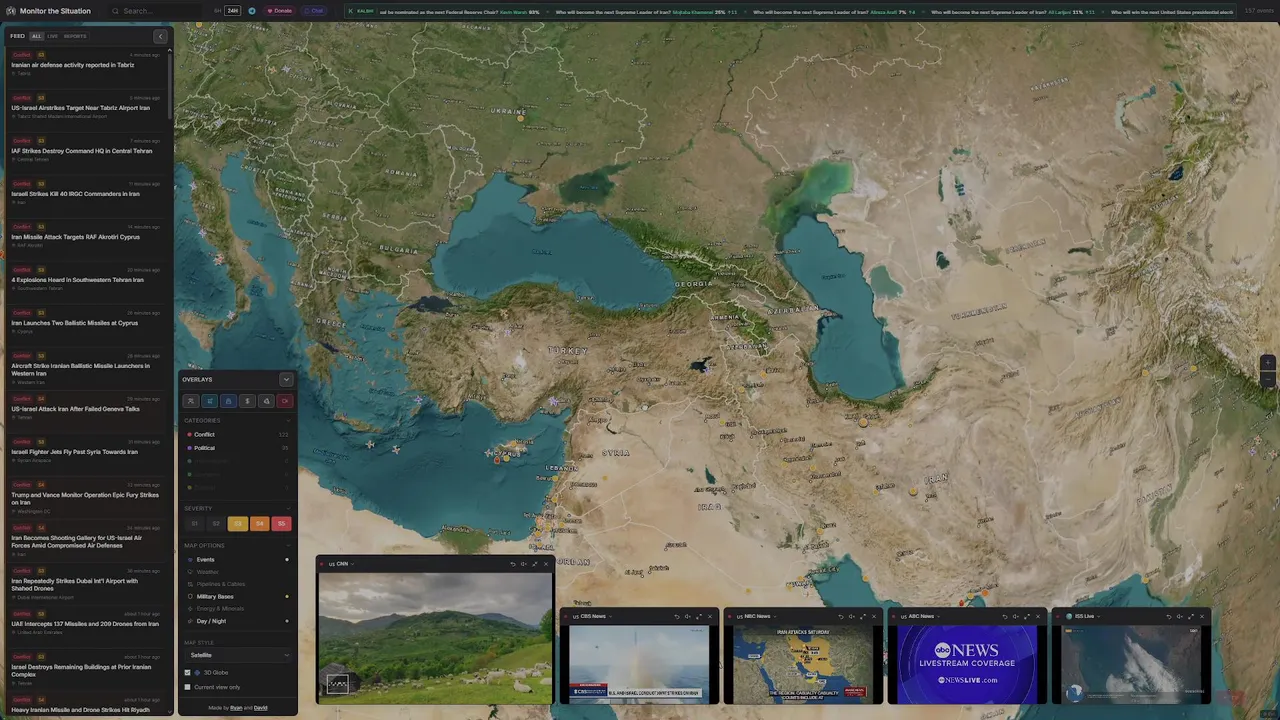Check the Current view only checkbox

187,687
